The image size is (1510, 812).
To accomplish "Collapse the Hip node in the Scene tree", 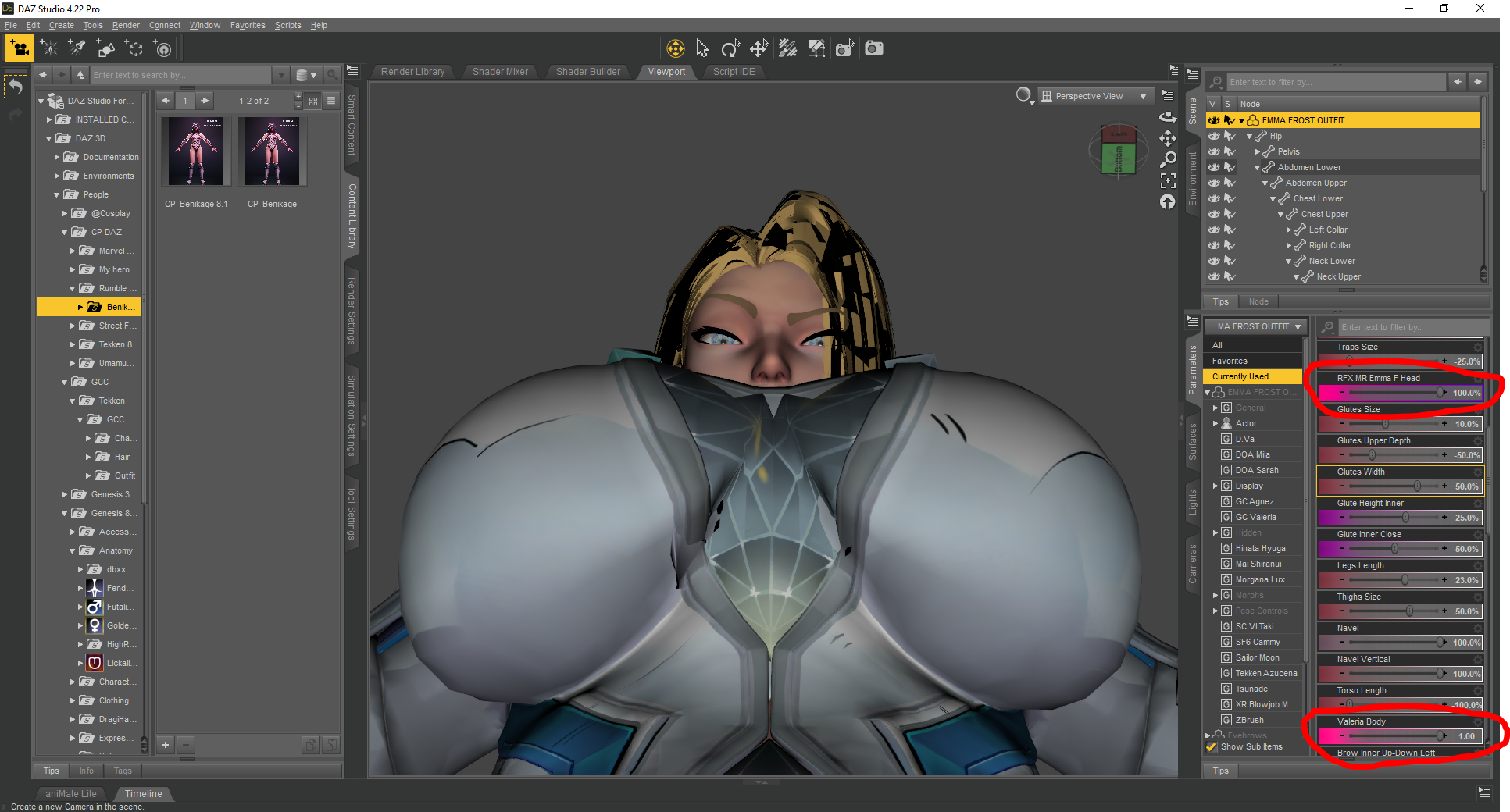I will point(1250,136).
